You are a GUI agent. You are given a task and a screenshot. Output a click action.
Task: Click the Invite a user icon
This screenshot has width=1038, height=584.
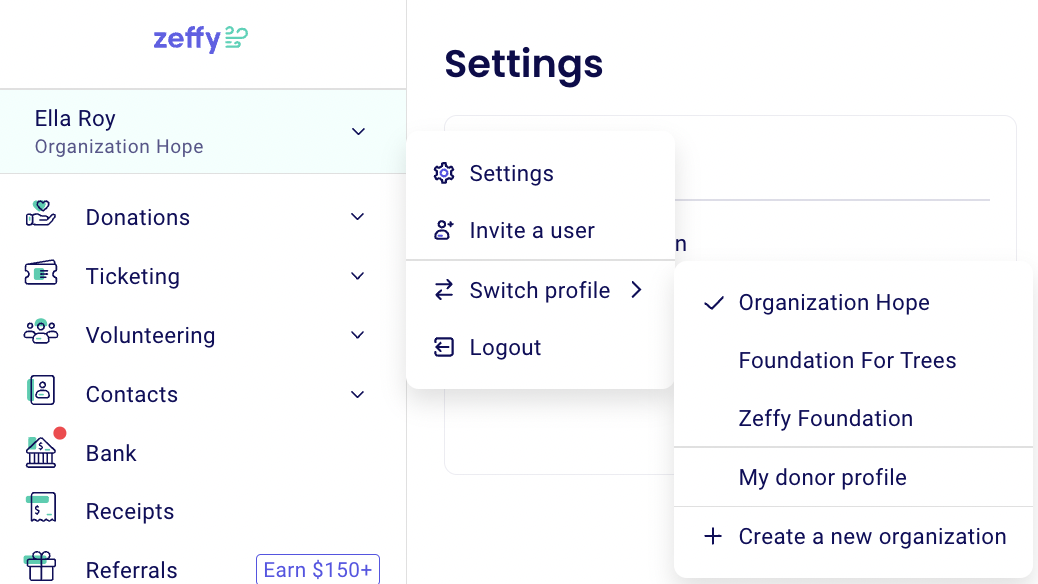coord(443,230)
